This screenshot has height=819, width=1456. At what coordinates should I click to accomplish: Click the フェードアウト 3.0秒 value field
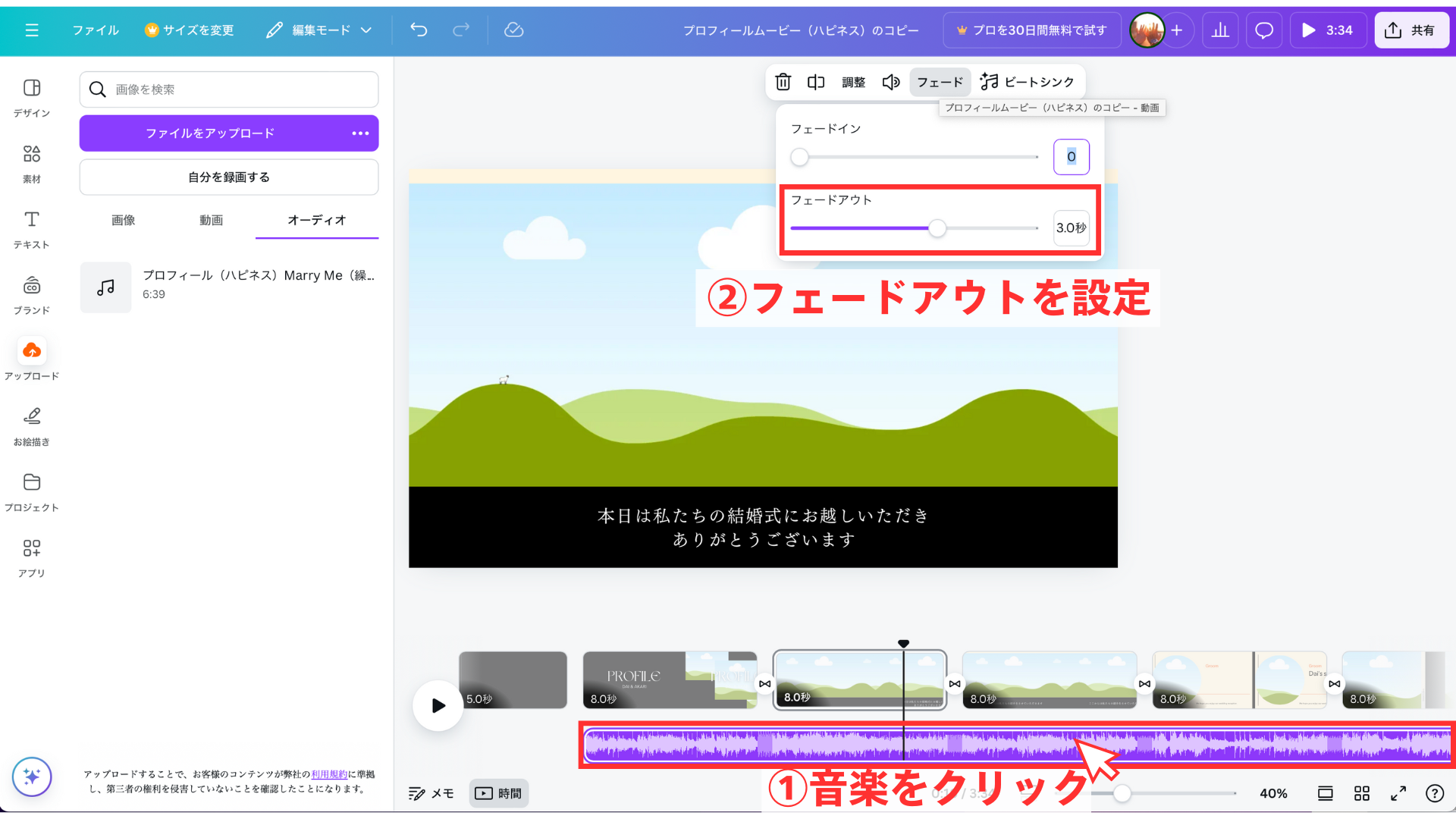tap(1071, 228)
